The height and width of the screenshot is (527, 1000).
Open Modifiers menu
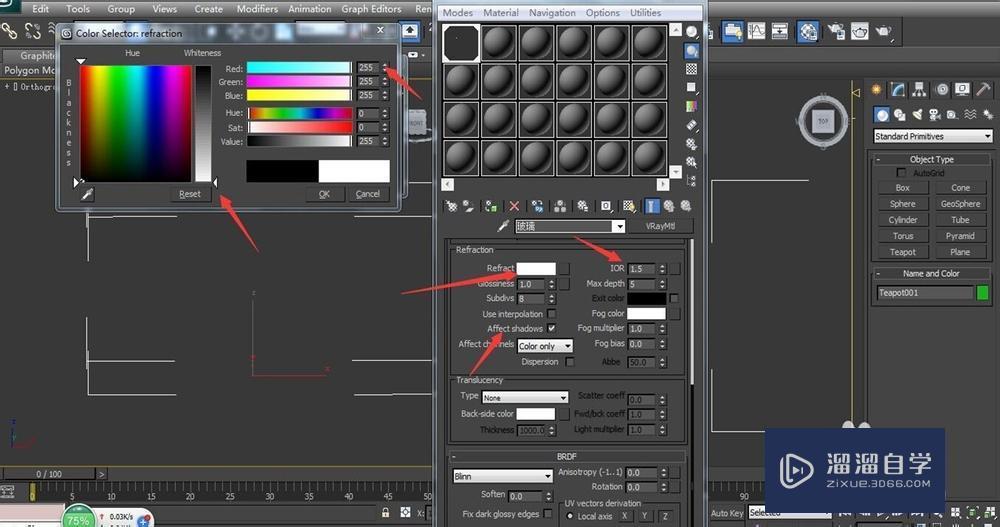(257, 9)
